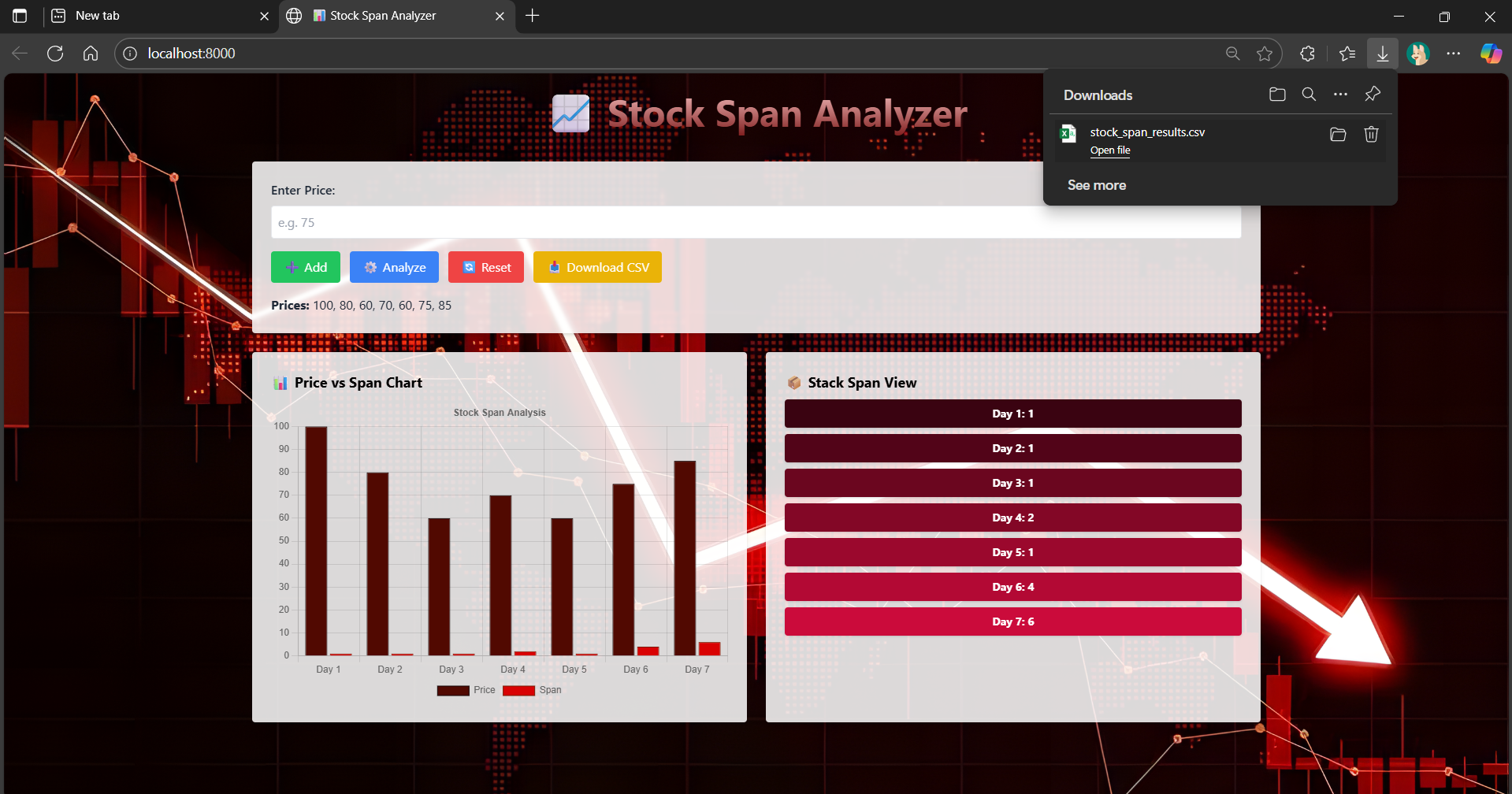
Task: Open the browser Extensions icon
Action: tap(1306, 53)
